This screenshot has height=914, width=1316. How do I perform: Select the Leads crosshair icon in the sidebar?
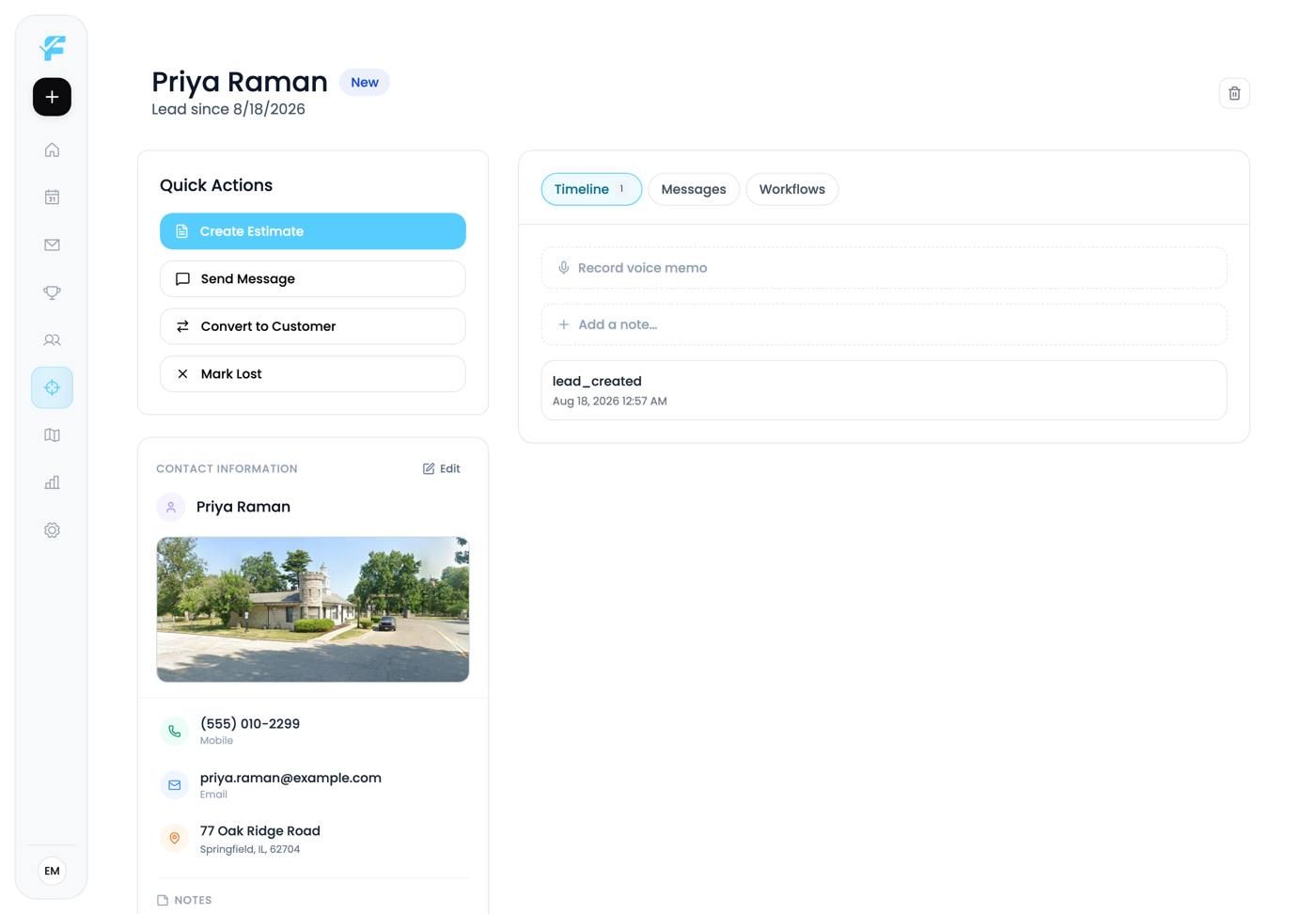(52, 387)
